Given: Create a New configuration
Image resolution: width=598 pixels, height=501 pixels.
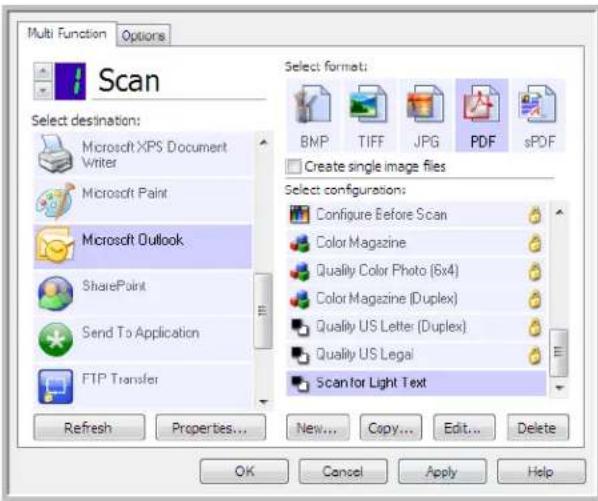Looking at the screenshot, I should coord(318,428).
